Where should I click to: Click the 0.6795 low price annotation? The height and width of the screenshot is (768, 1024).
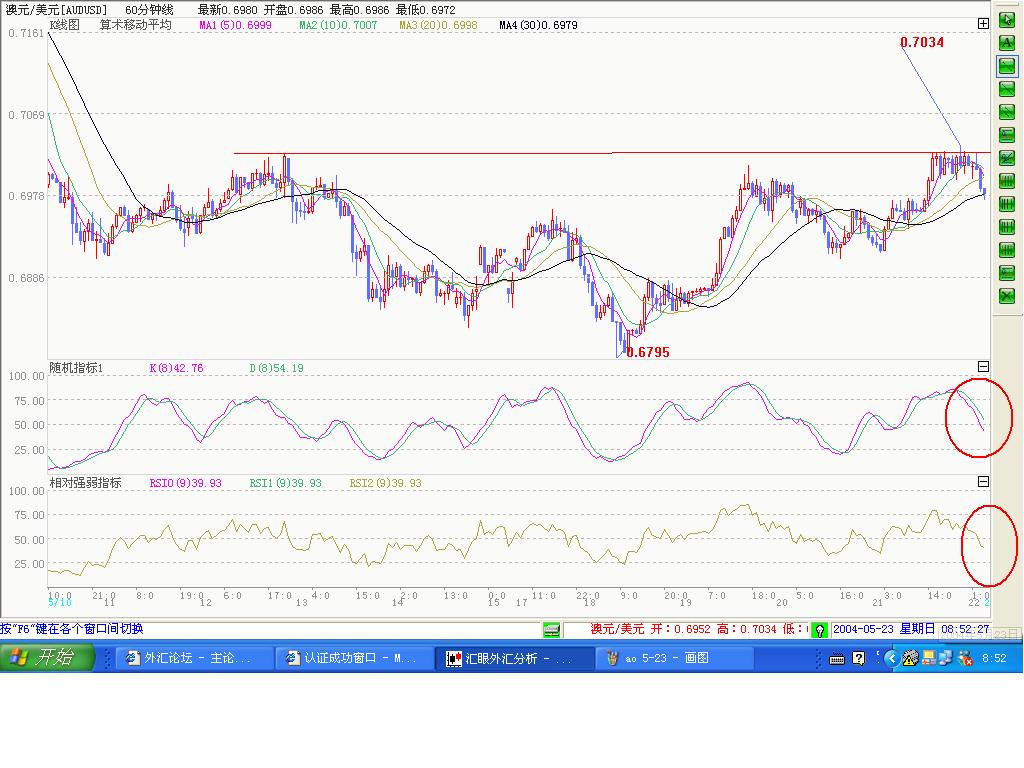coord(648,353)
